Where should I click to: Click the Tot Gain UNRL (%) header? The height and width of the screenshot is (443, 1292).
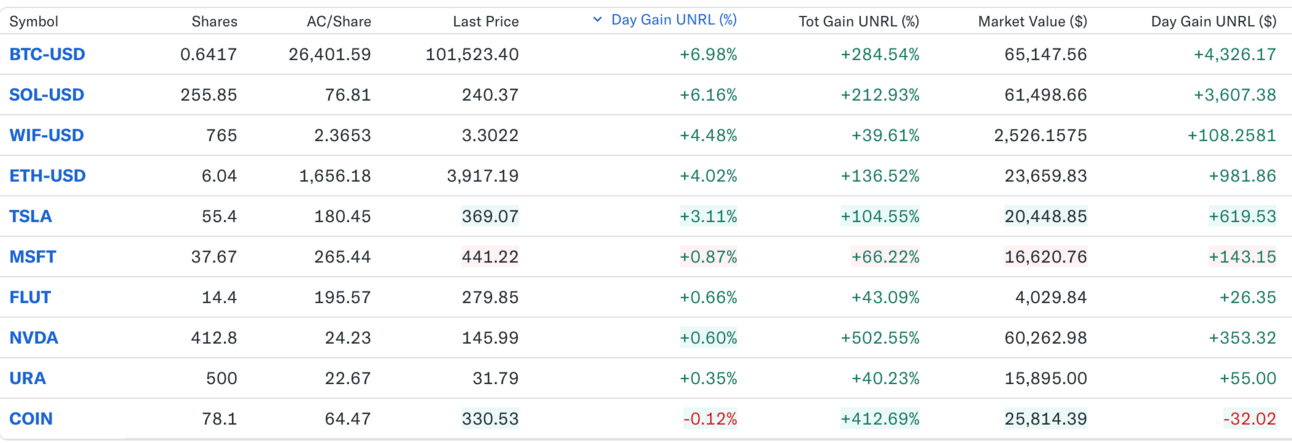859,21
